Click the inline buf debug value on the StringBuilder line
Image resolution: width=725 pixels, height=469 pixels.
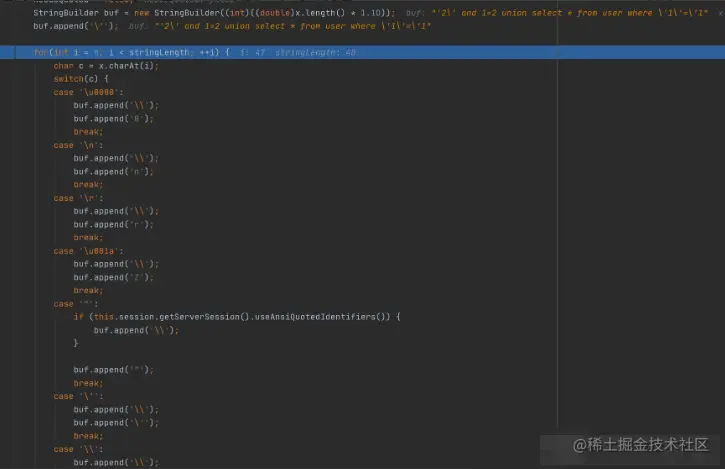tap(557, 13)
